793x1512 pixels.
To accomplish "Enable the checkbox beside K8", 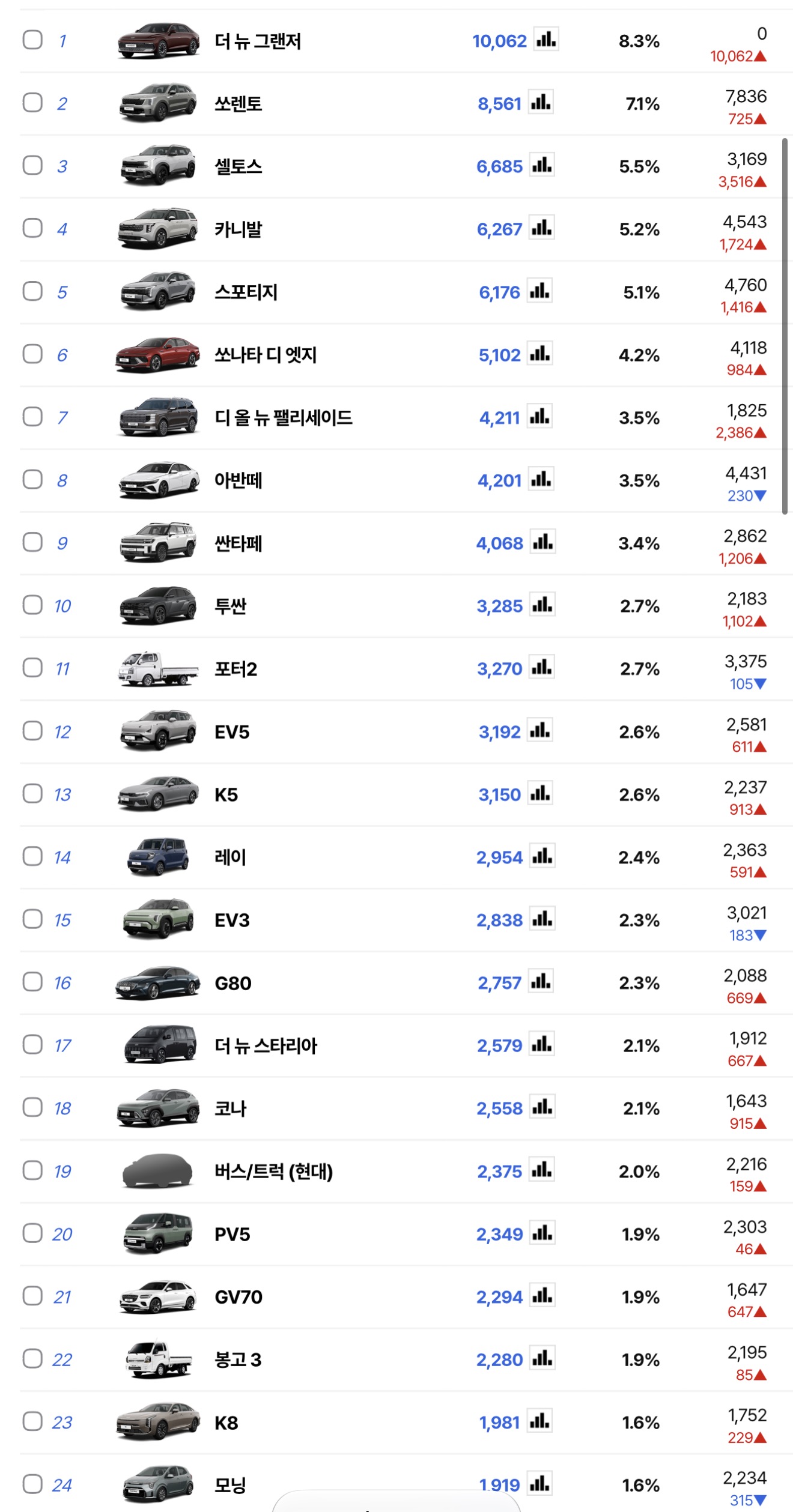I will pyautogui.click(x=32, y=1421).
